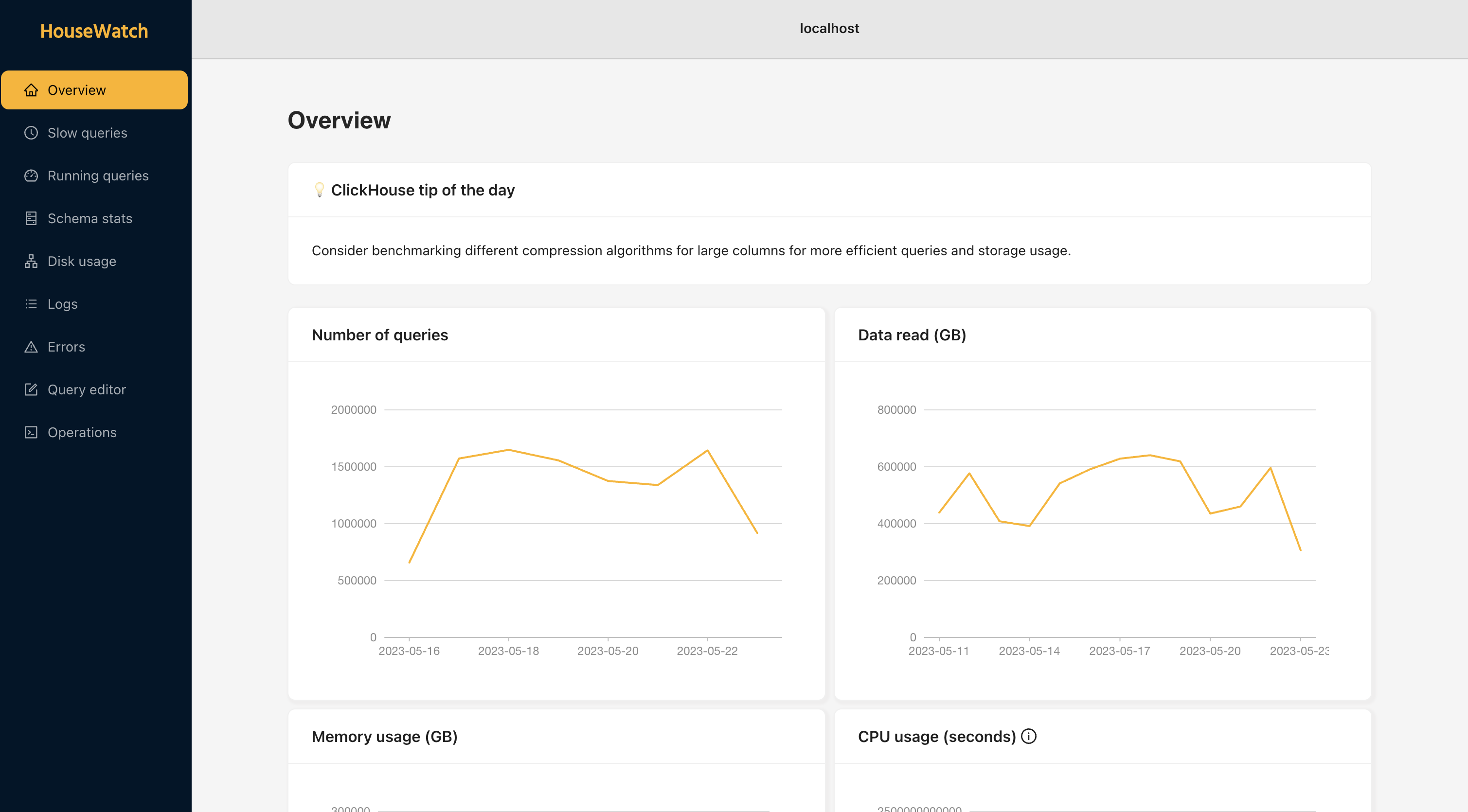
Task: Click the Errors warning triangle icon
Action: click(x=31, y=347)
